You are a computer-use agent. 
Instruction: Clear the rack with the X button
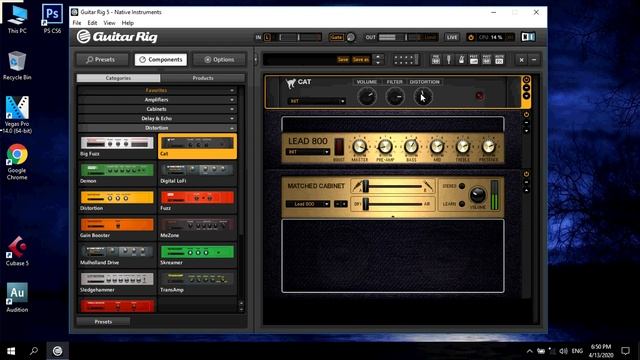[521, 60]
